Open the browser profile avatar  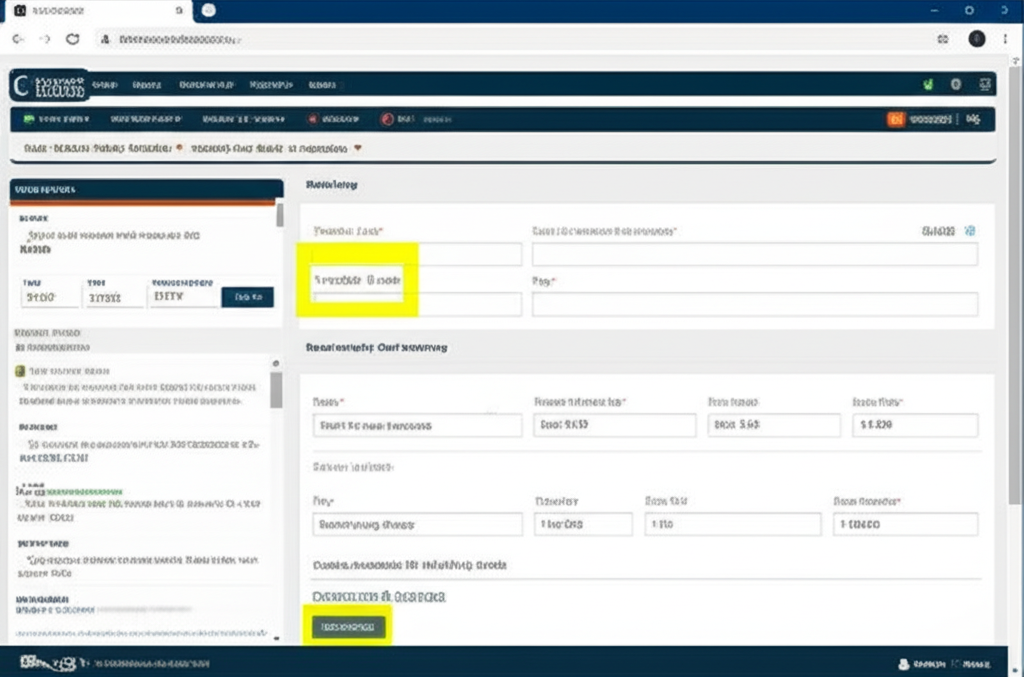pos(977,39)
